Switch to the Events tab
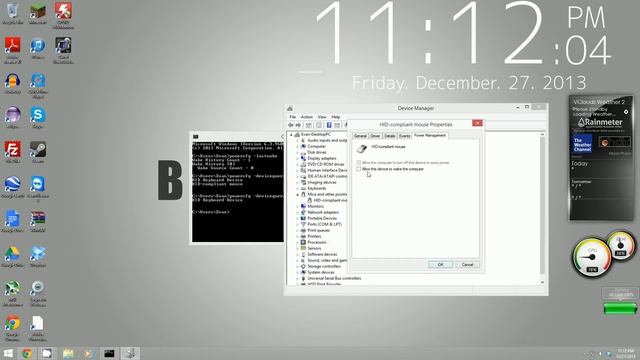 coord(404,136)
